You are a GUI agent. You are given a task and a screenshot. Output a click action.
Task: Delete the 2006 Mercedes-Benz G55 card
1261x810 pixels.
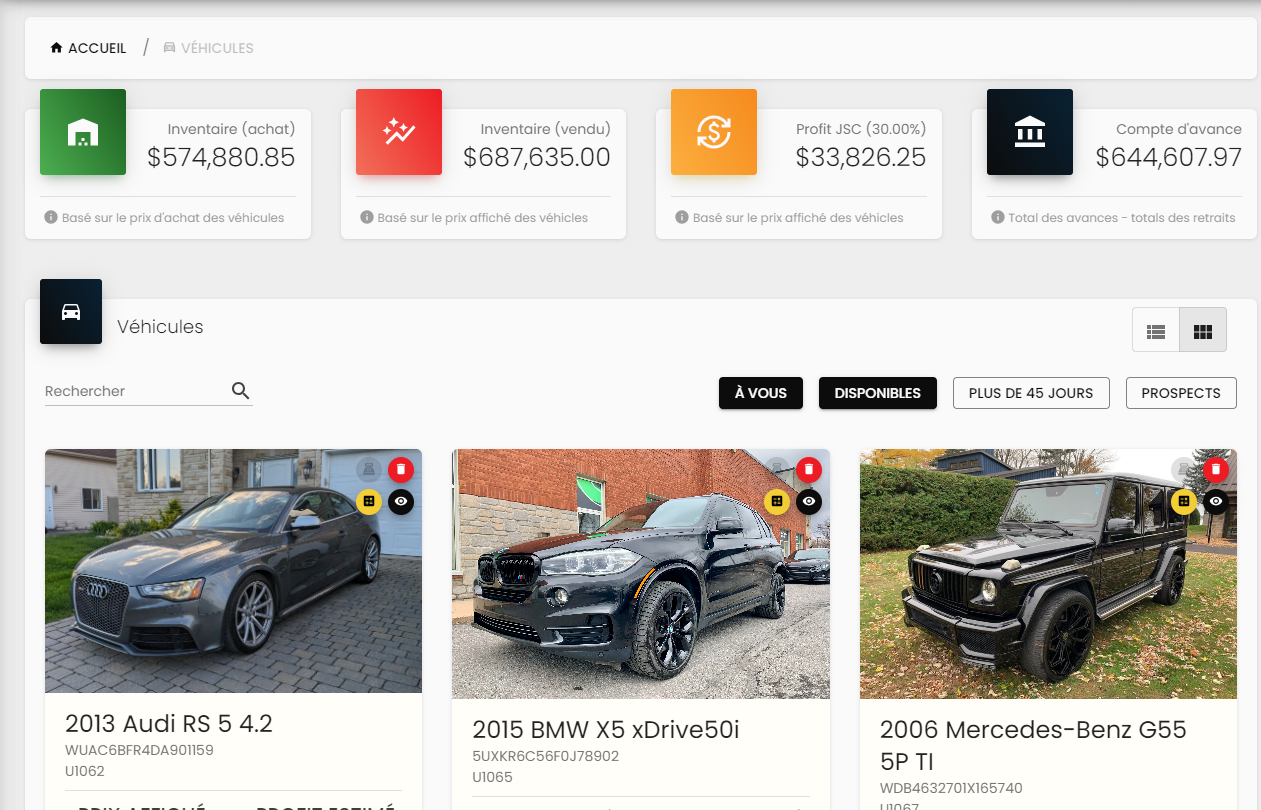(x=1216, y=469)
